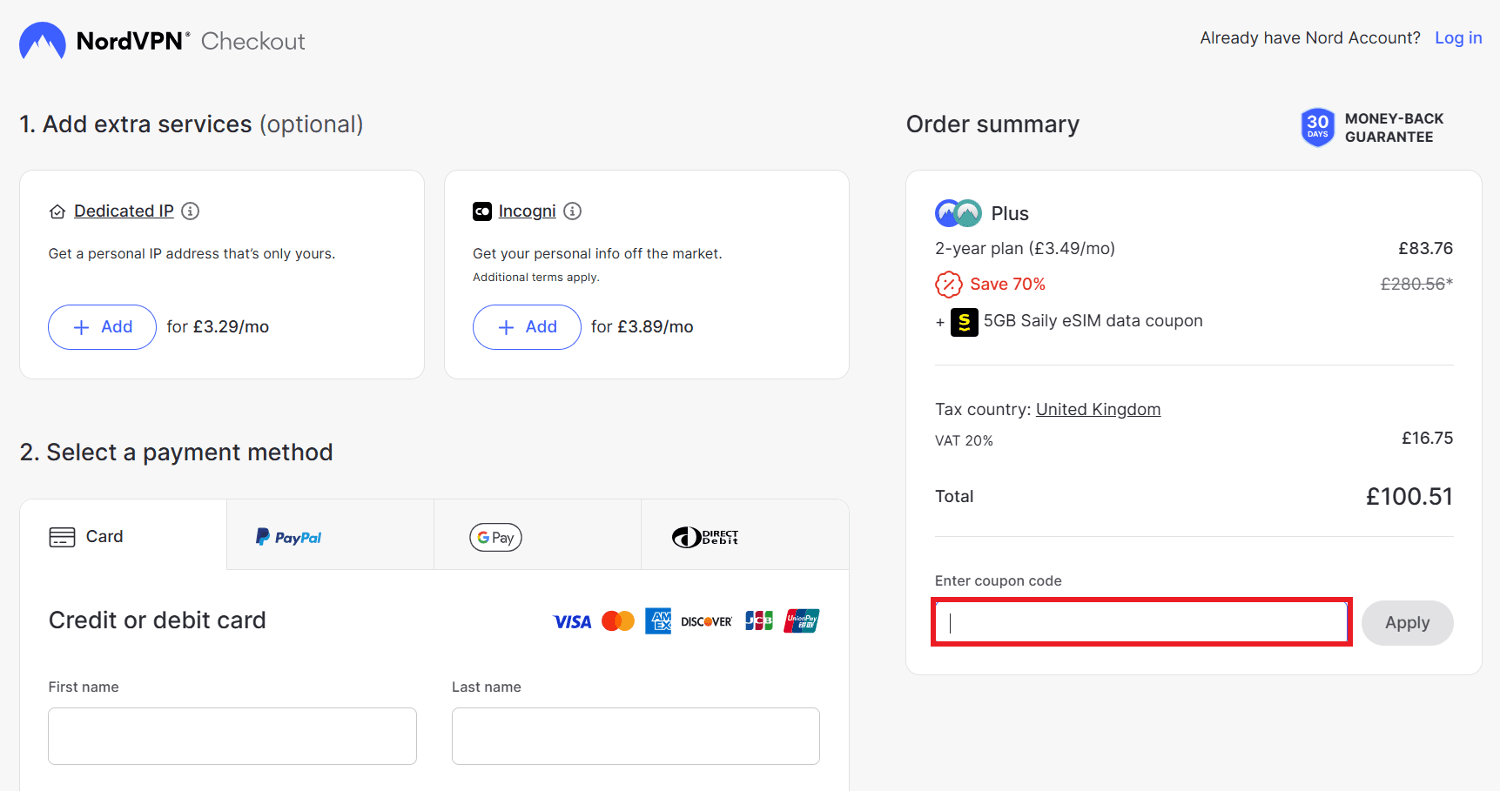Click the Dedicated IP house icon
1500x791 pixels.
57,212
